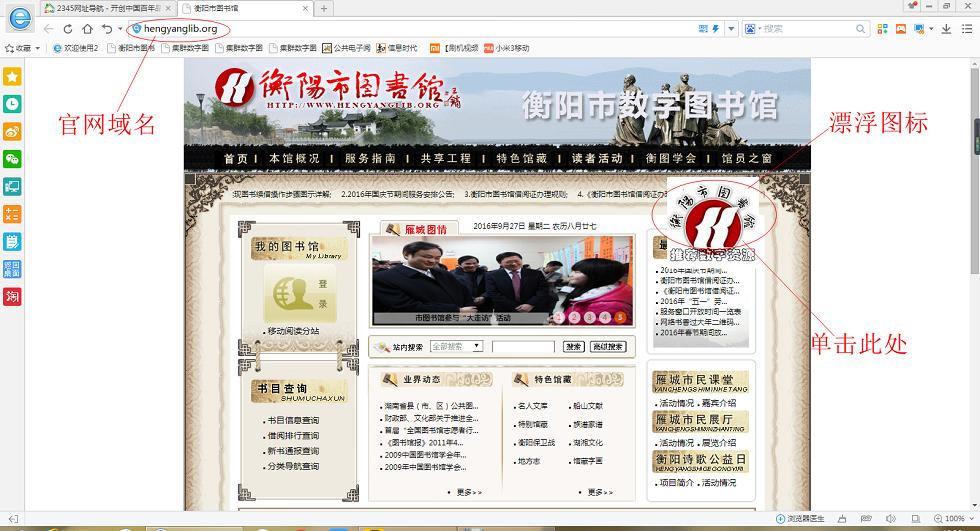Click the 搜索 site search button

click(x=573, y=346)
